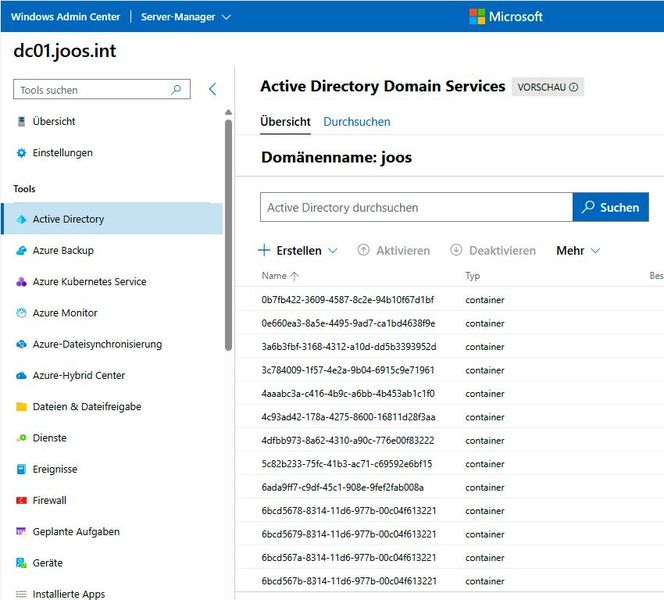Click the Firewall icon
Viewport: 664px width, 600px height.
[21, 500]
